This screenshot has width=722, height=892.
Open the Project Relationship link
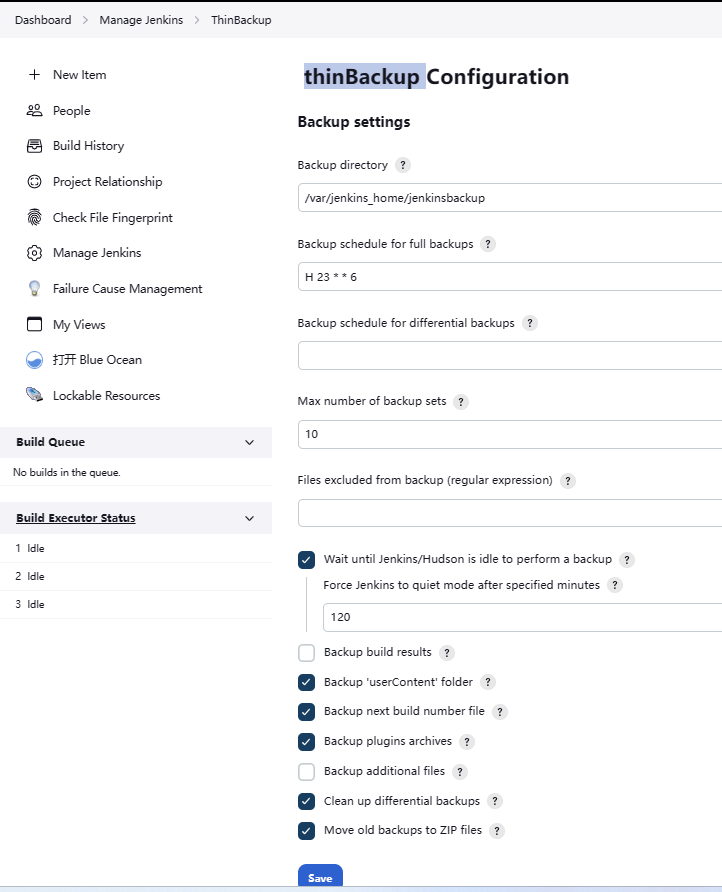pos(108,181)
